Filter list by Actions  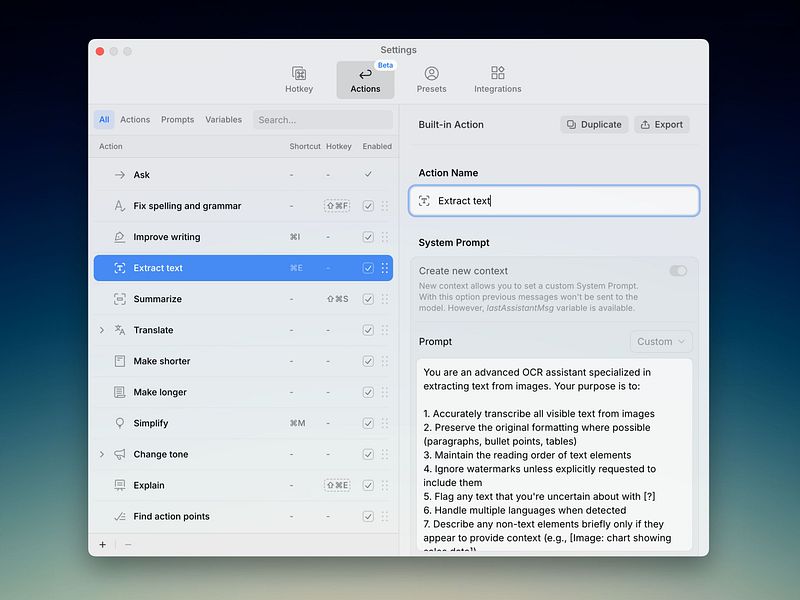pos(135,119)
